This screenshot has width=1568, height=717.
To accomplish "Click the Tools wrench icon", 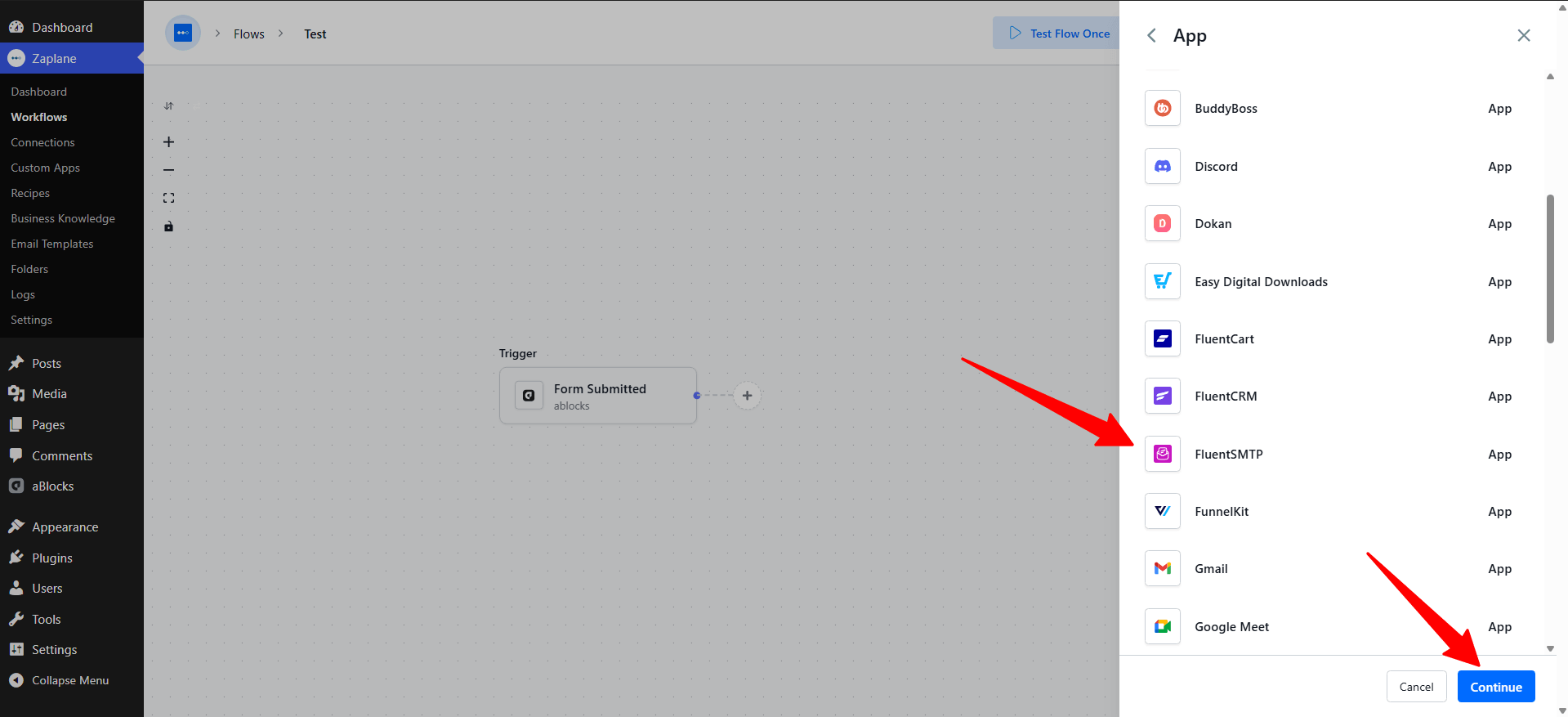I will [x=16, y=619].
